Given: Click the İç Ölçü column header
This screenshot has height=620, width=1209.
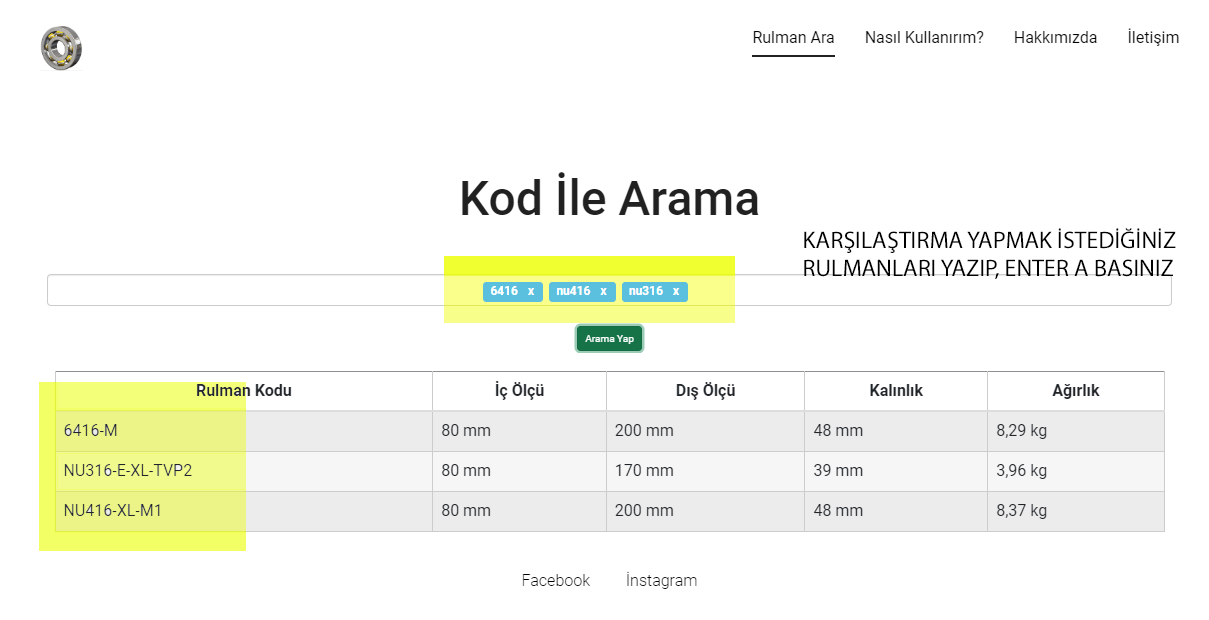Looking at the screenshot, I should pyautogui.click(x=520, y=391).
